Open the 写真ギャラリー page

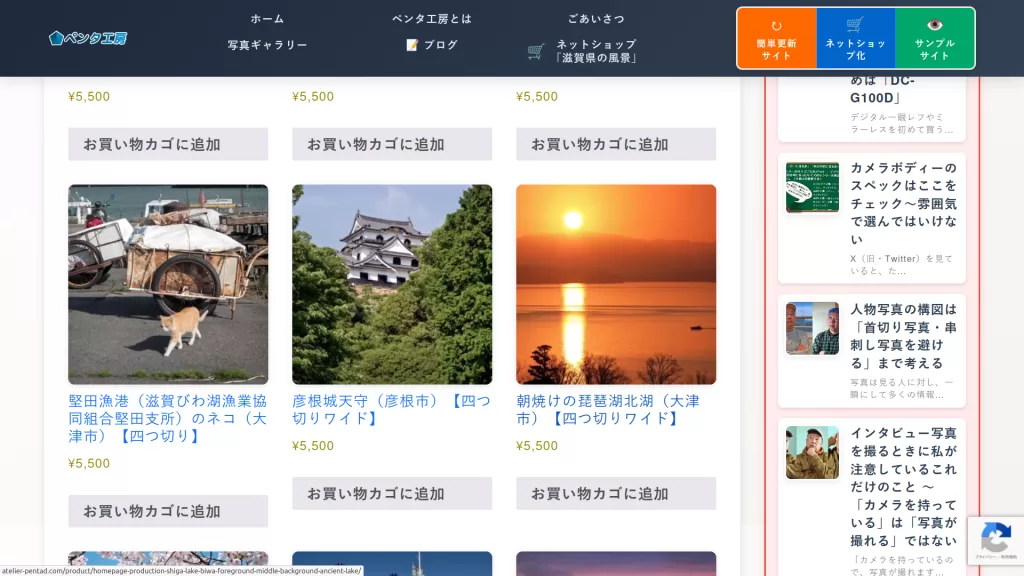(x=267, y=44)
